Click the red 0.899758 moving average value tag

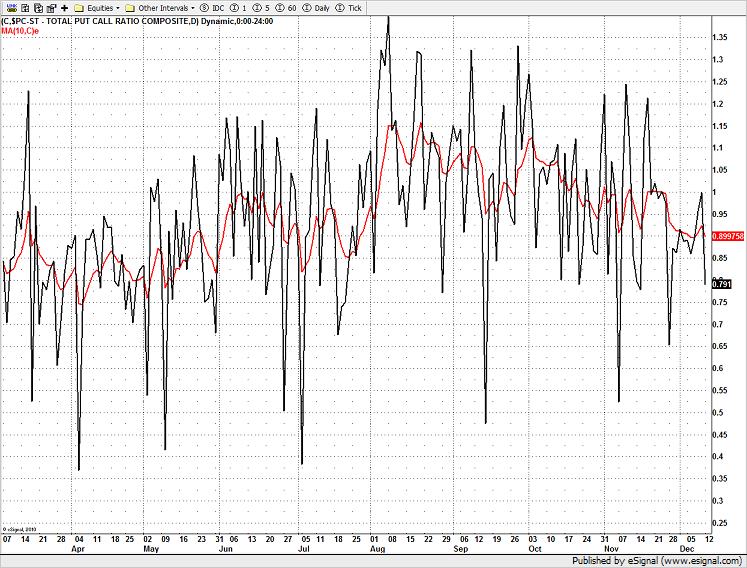pos(728,236)
